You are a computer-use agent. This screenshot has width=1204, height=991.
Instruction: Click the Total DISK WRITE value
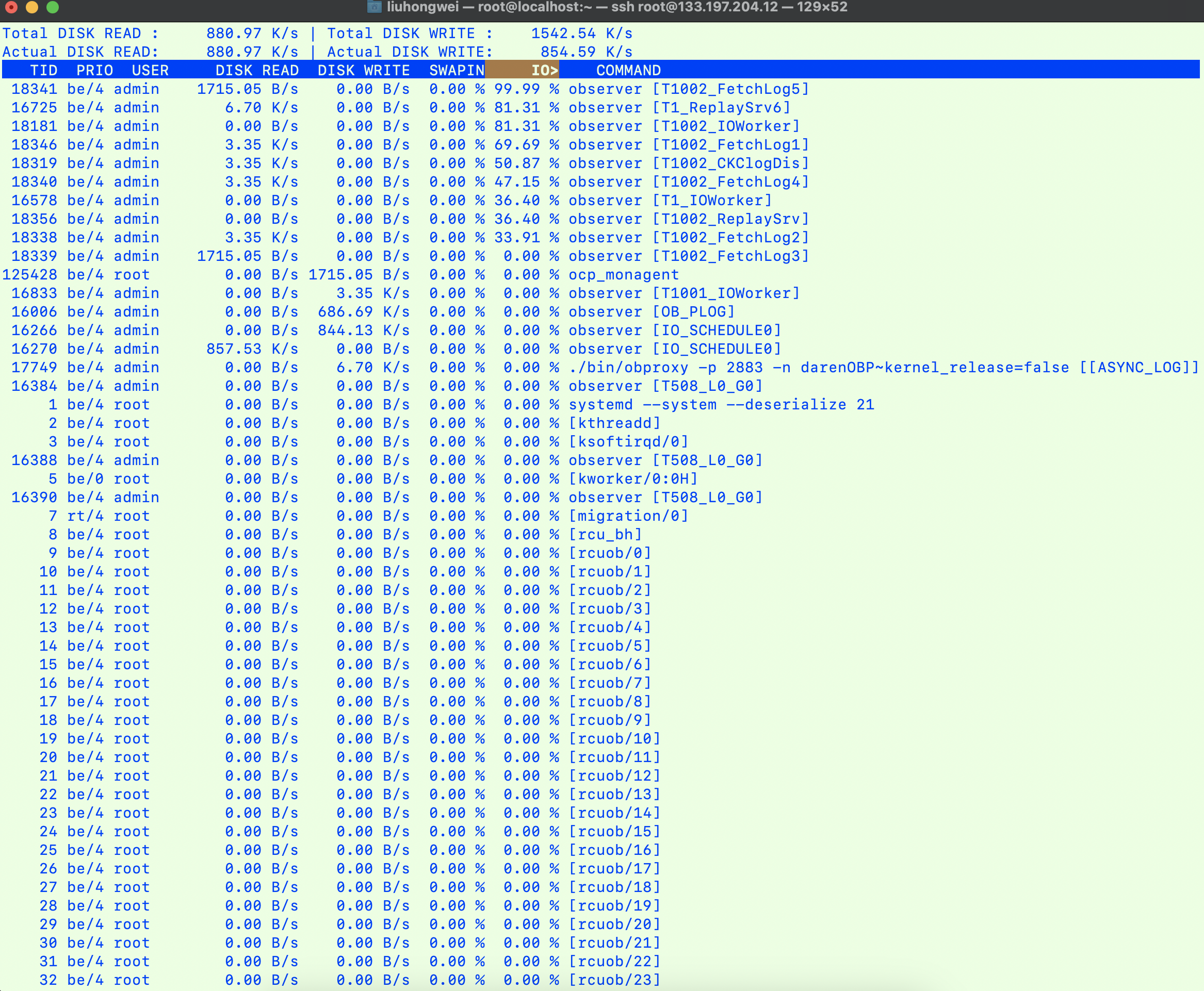click(x=581, y=33)
